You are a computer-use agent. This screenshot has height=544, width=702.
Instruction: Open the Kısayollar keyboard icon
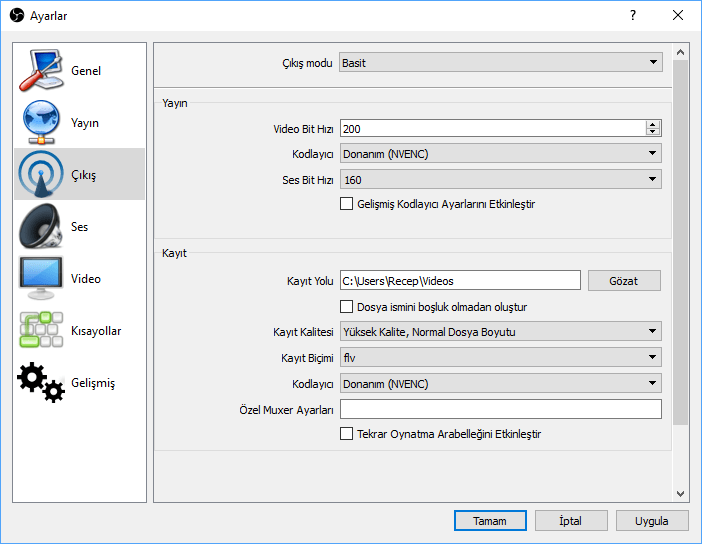[42, 331]
